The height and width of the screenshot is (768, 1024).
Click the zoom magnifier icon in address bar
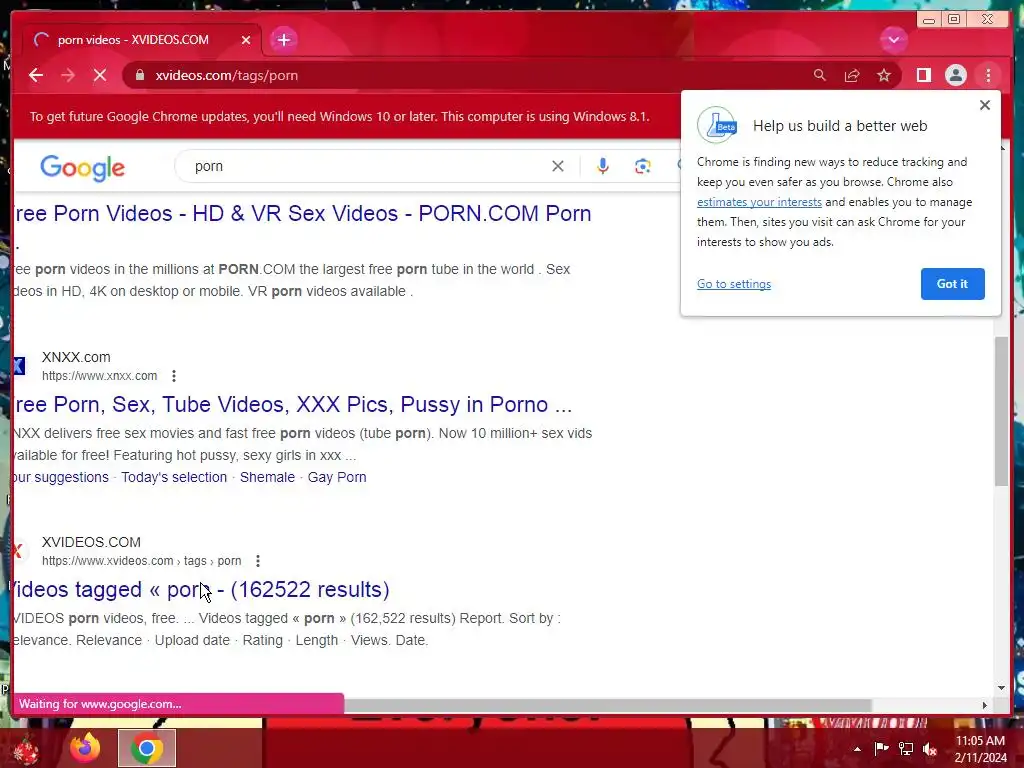tap(820, 75)
